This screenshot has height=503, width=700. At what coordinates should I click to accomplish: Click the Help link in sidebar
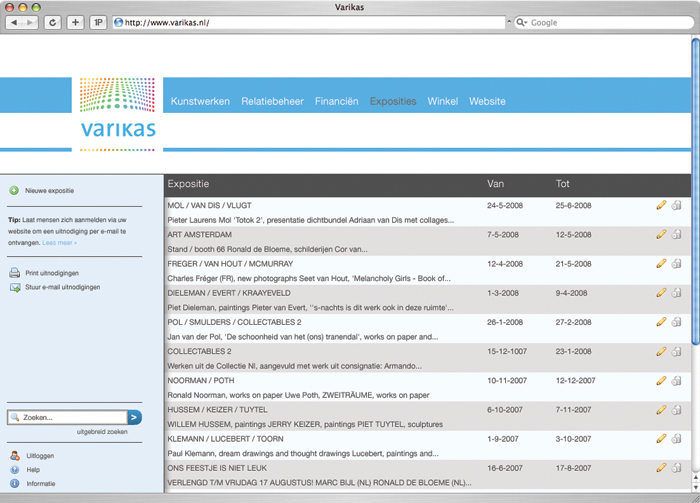33,470
